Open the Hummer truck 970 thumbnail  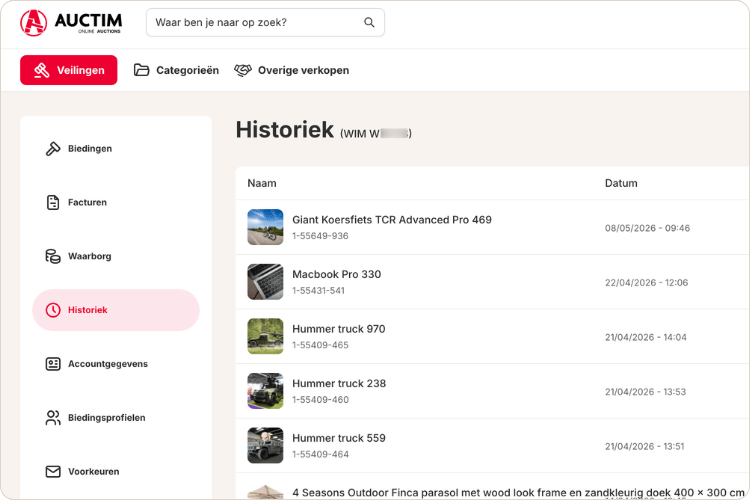click(x=265, y=336)
